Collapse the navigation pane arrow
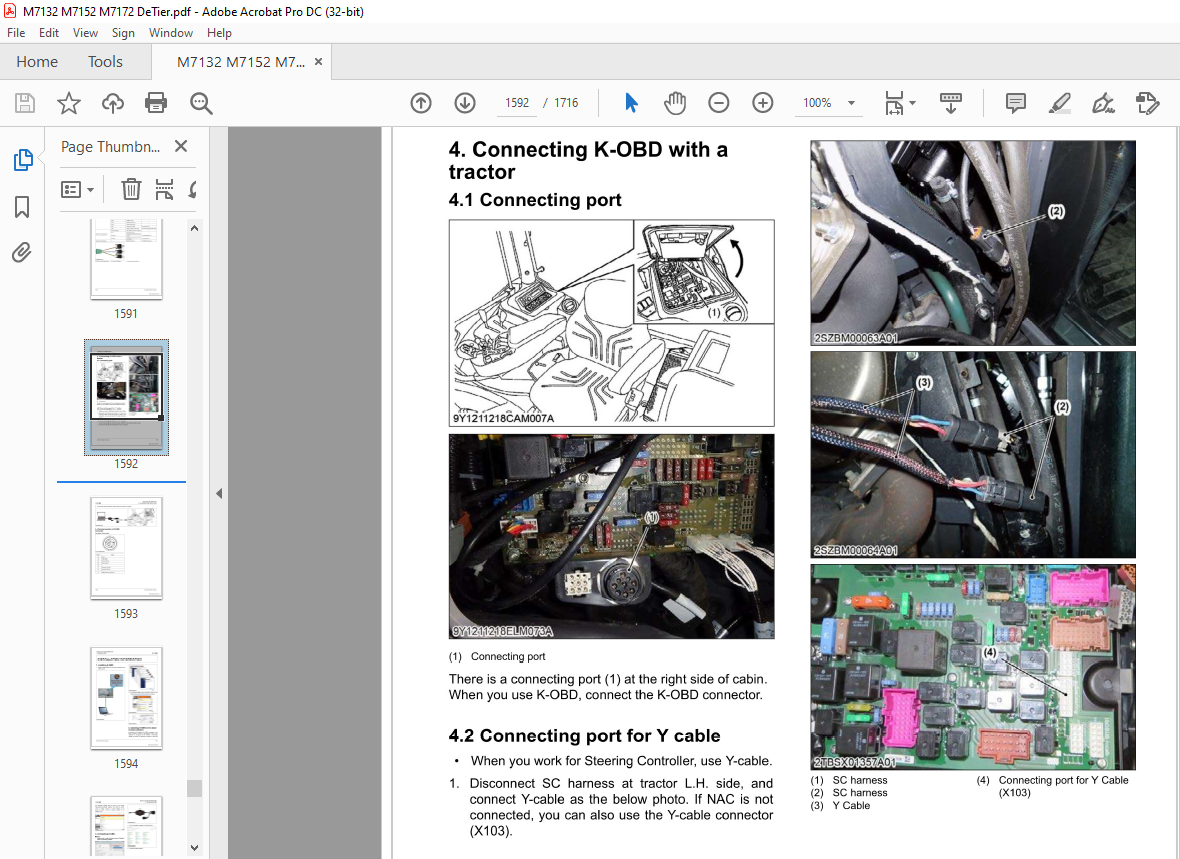Screen dimensions: 1180x859 [219, 494]
